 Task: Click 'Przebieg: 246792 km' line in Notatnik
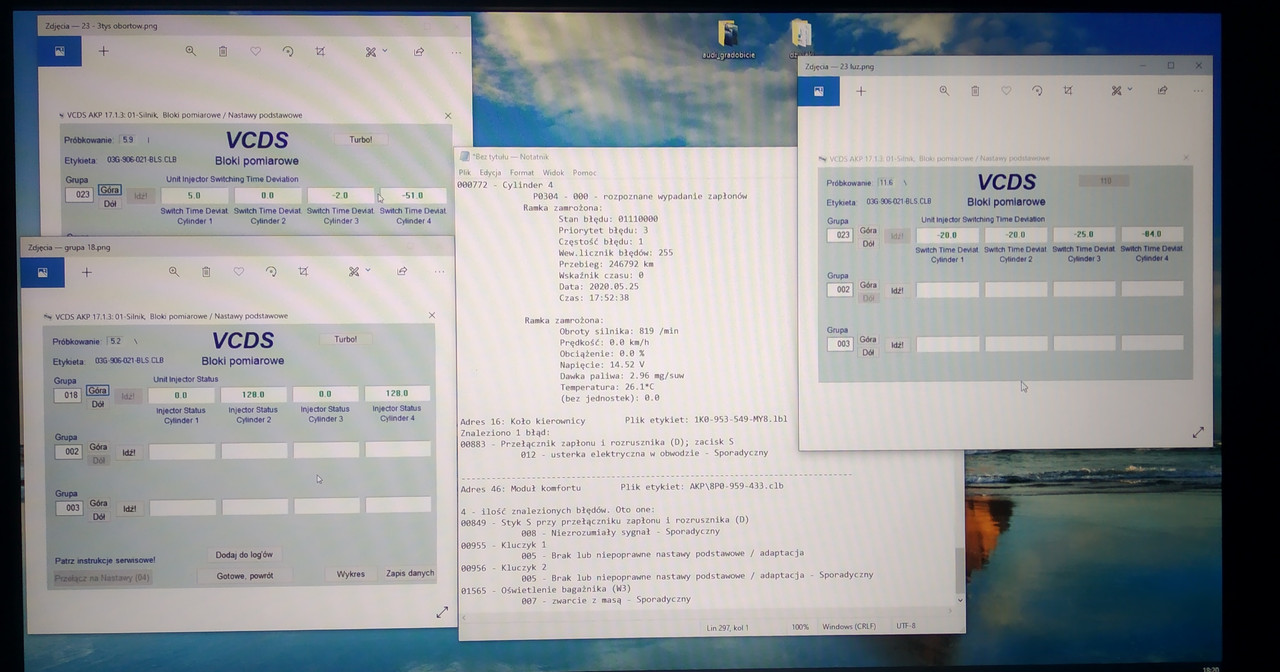[x=606, y=264]
